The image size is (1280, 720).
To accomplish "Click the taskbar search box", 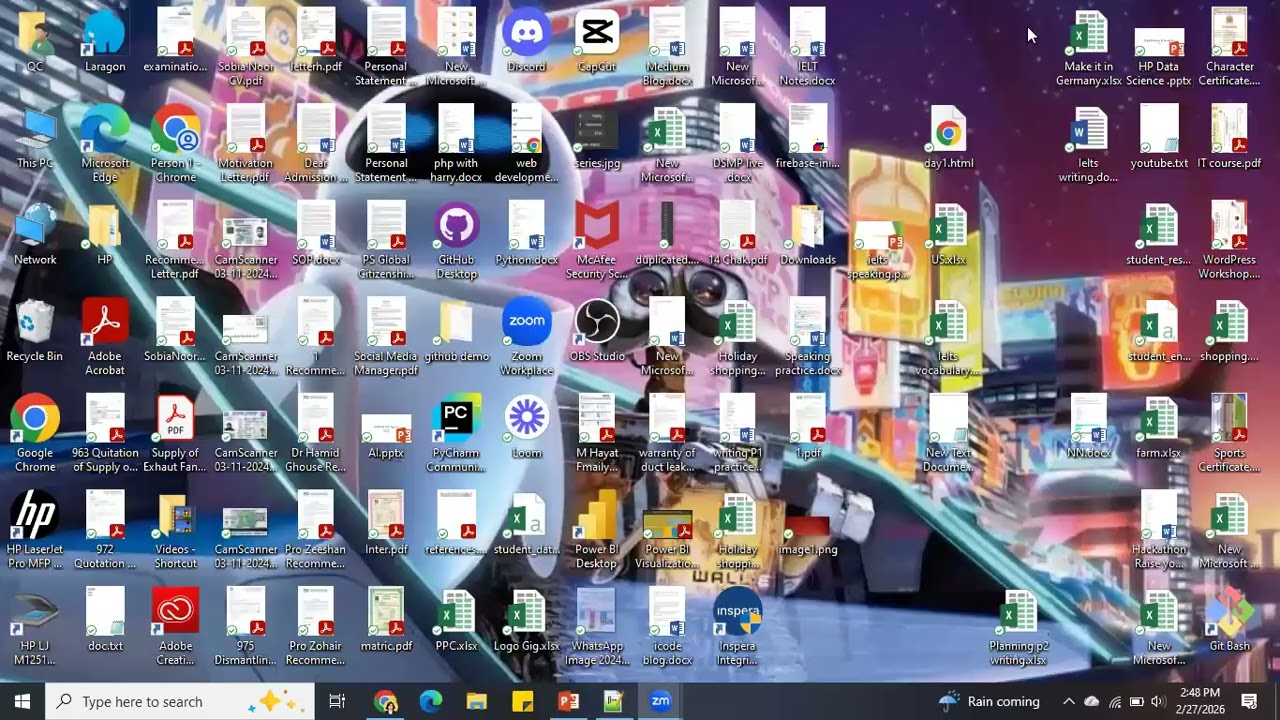I will (x=180, y=701).
